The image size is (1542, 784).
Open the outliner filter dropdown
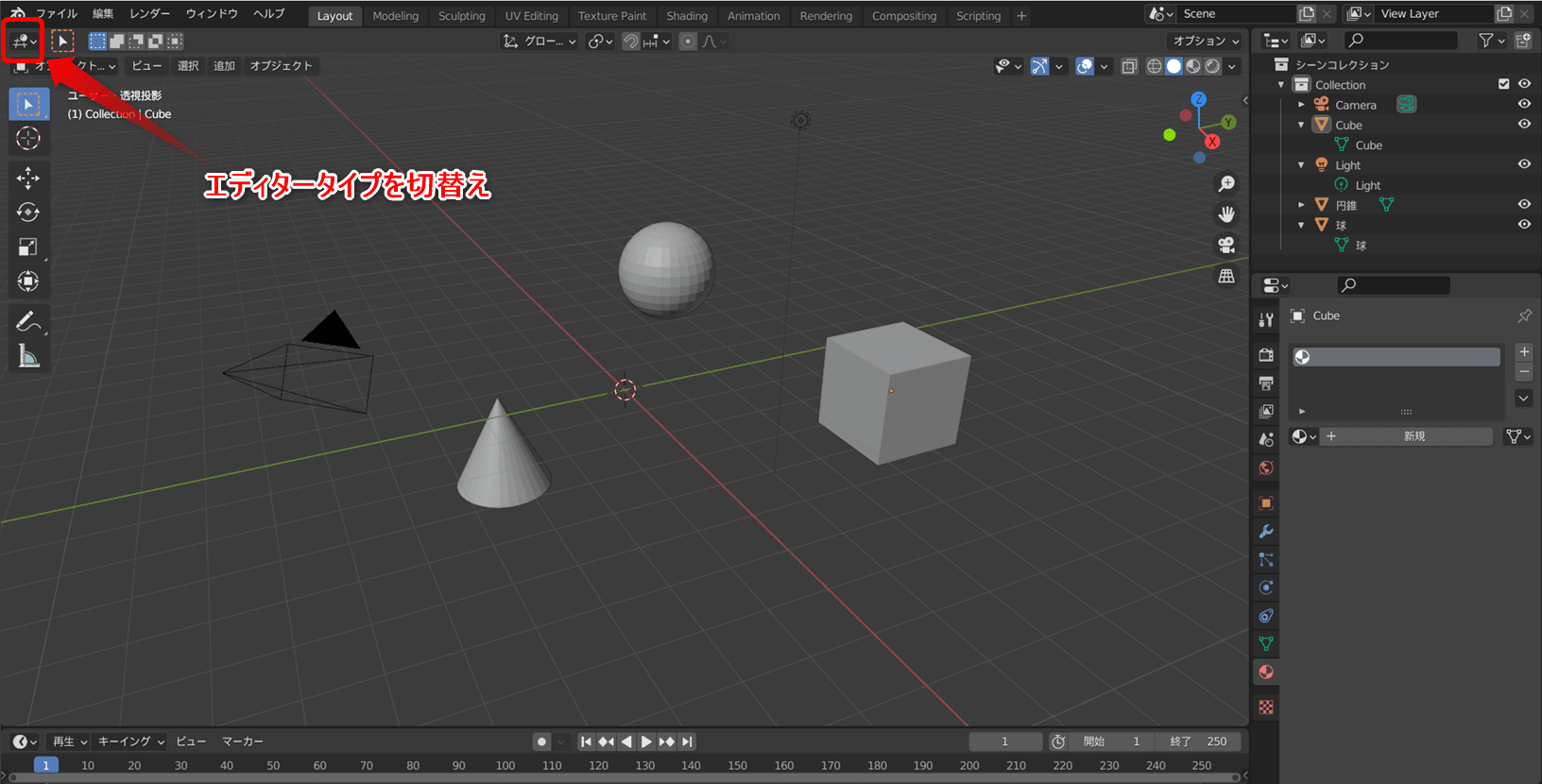[x=1492, y=41]
